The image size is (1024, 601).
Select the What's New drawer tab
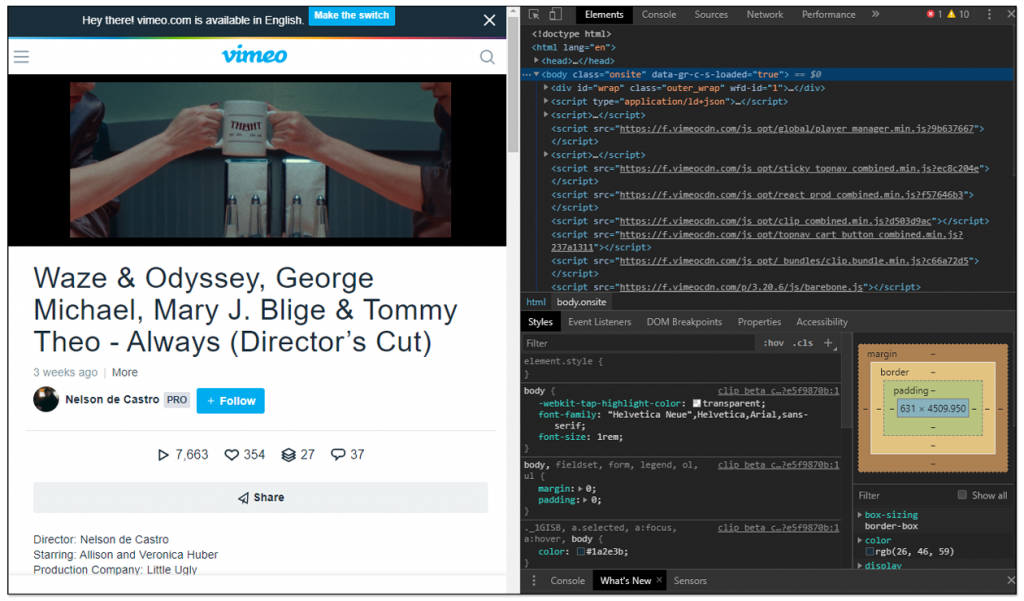pos(626,581)
